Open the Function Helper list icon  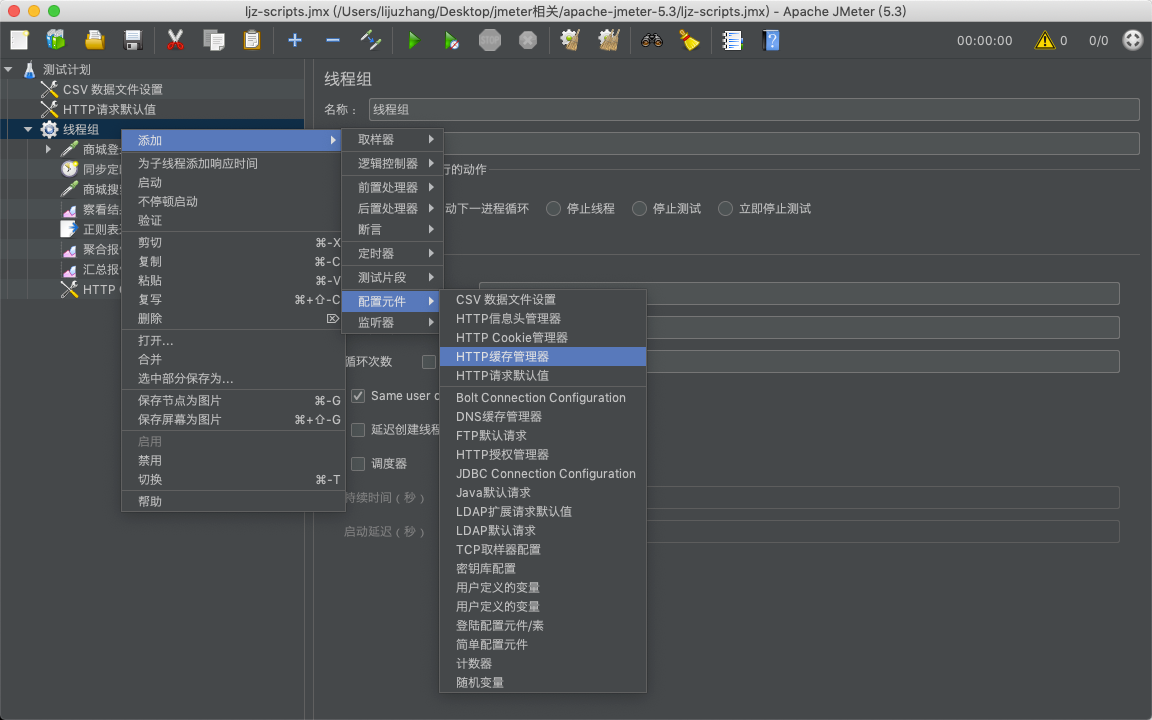(x=732, y=40)
